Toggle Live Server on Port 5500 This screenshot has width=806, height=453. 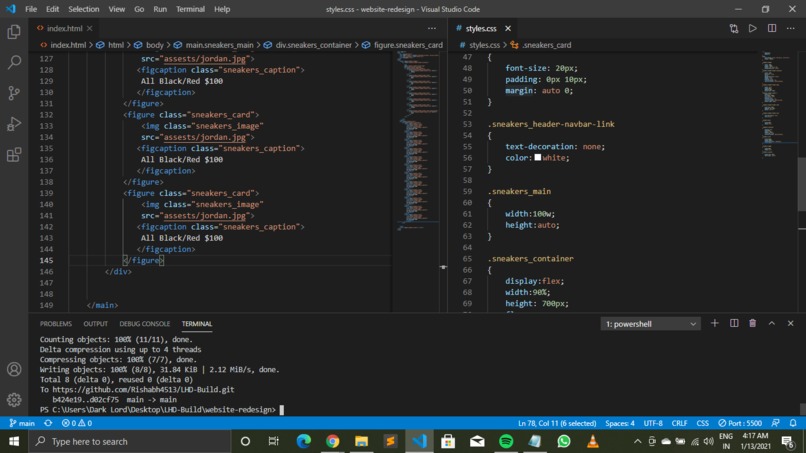pos(740,423)
